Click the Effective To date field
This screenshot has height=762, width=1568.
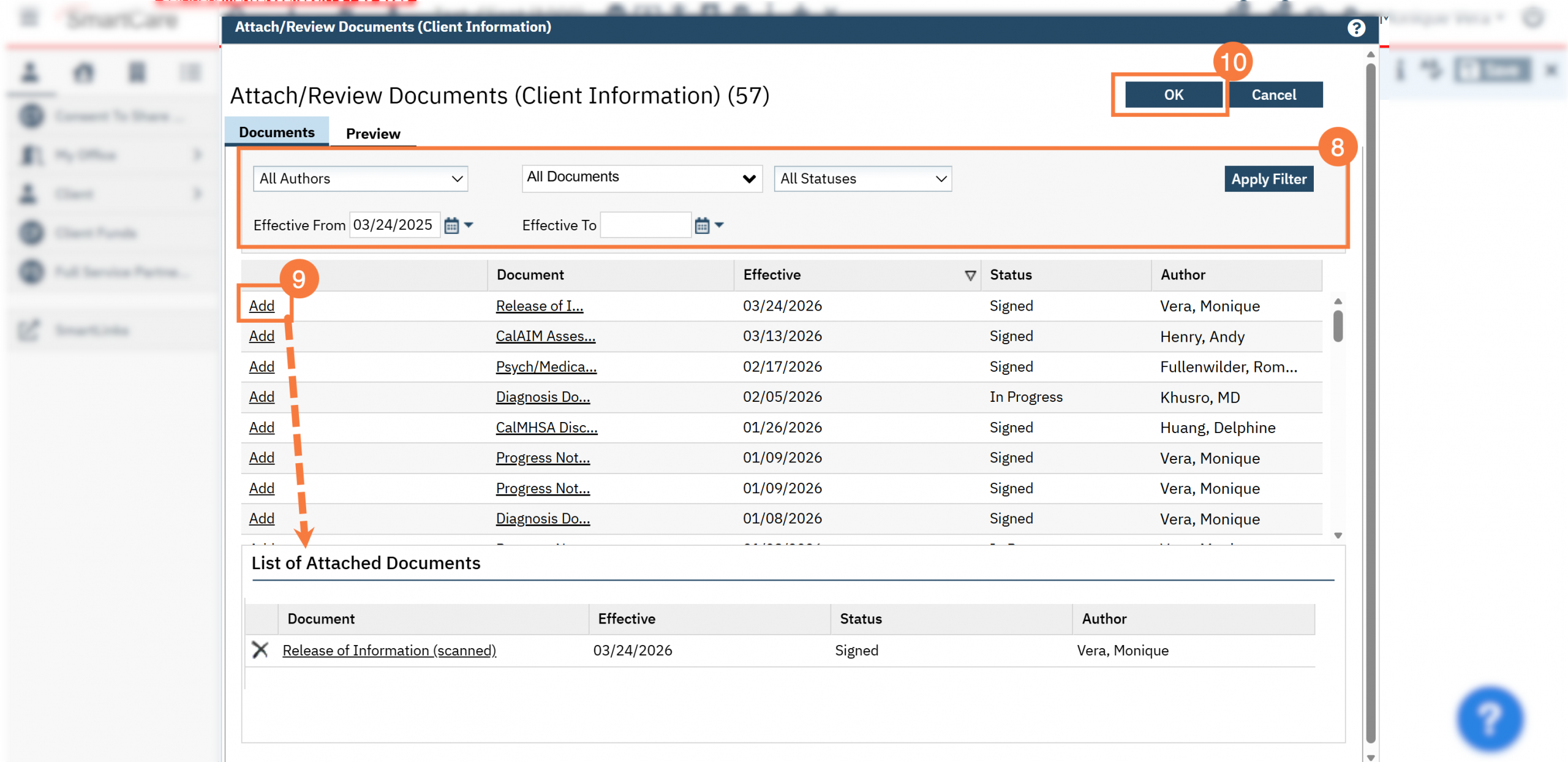(x=646, y=225)
